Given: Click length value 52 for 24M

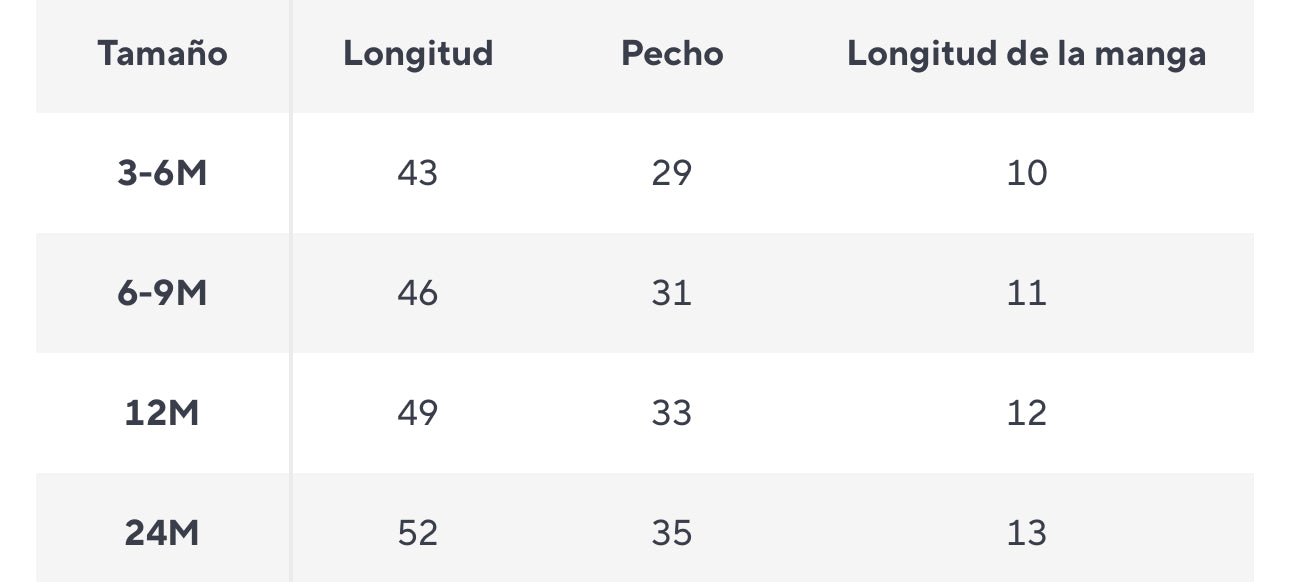Looking at the screenshot, I should [x=417, y=533].
